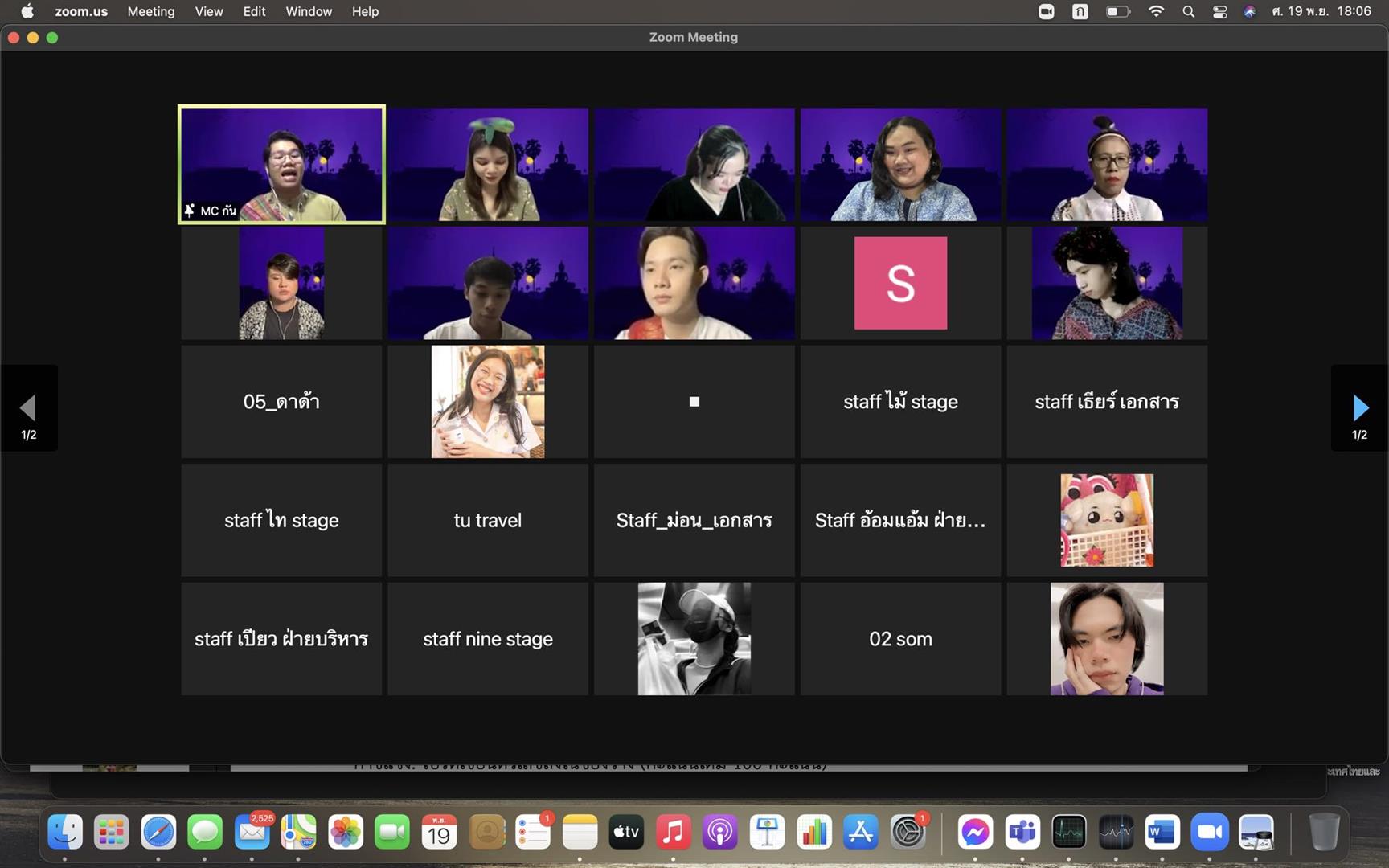Open Spotlight search in menu bar
The height and width of the screenshot is (868, 1389).
point(1188,11)
